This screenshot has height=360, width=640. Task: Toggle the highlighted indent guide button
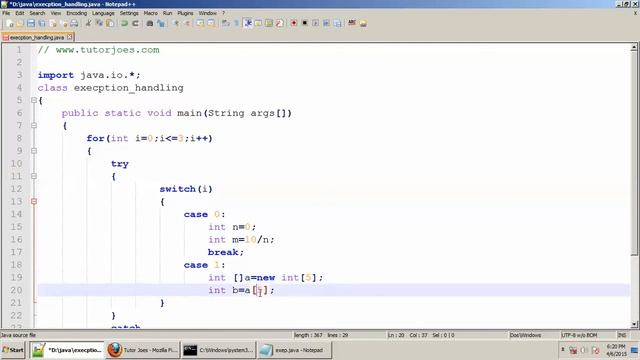(247, 23)
